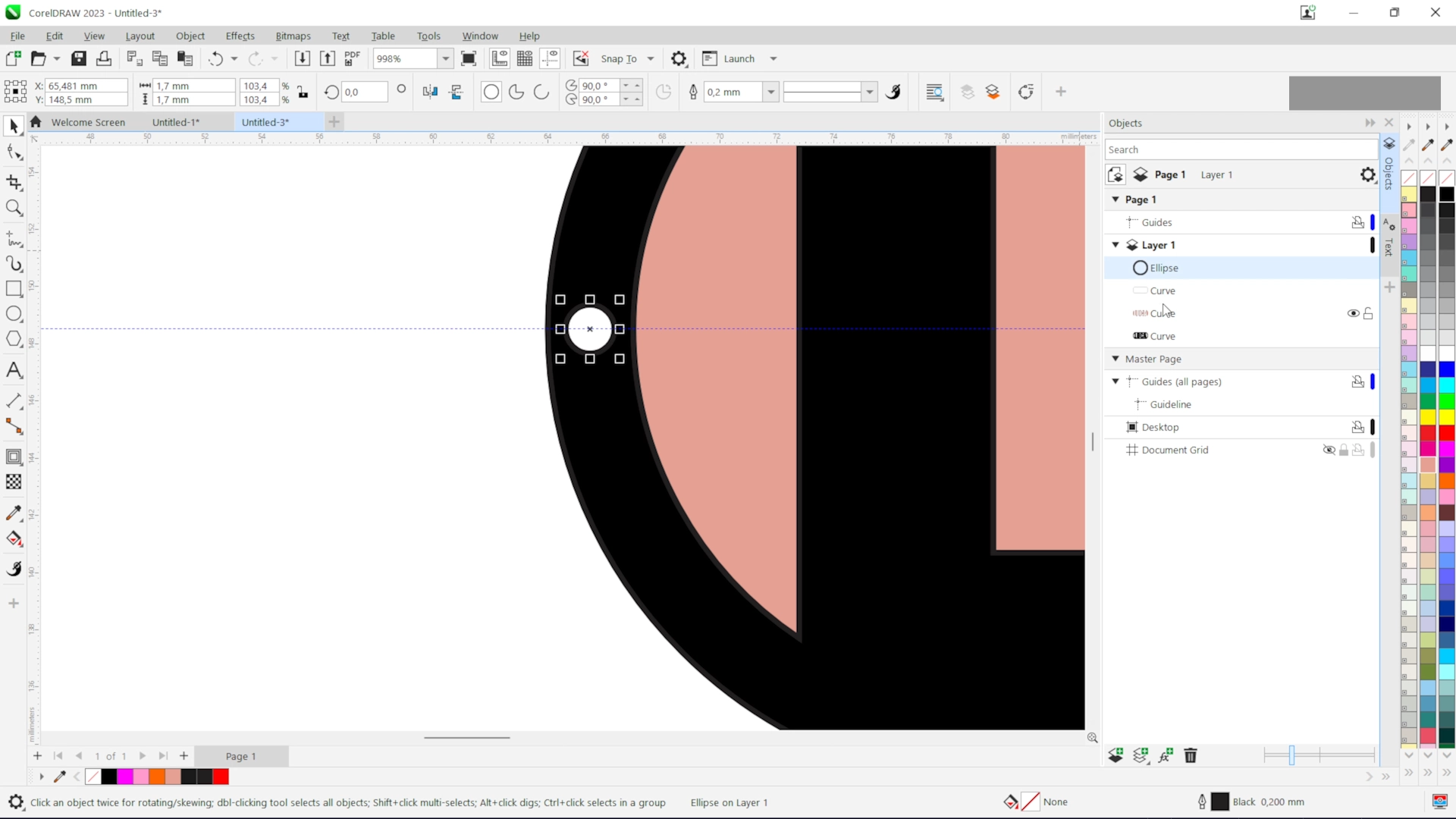The image size is (1456, 819).
Task: Click the Launch button
Action: [730, 58]
